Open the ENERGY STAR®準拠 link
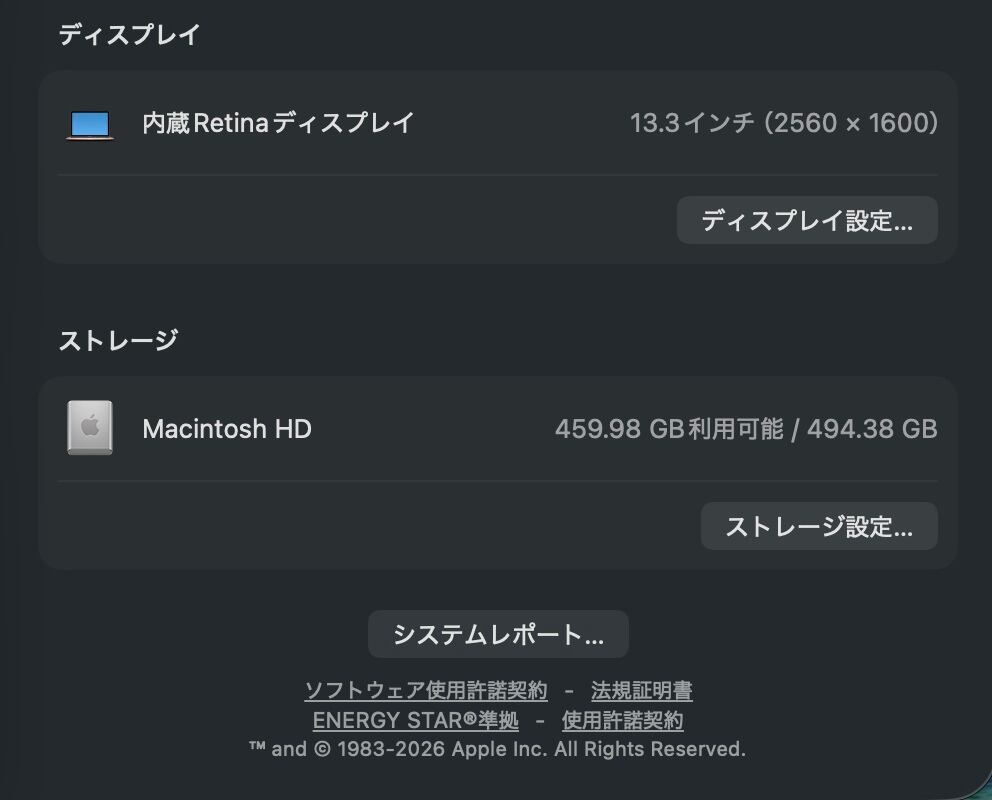Image resolution: width=992 pixels, height=800 pixels. point(416,720)
